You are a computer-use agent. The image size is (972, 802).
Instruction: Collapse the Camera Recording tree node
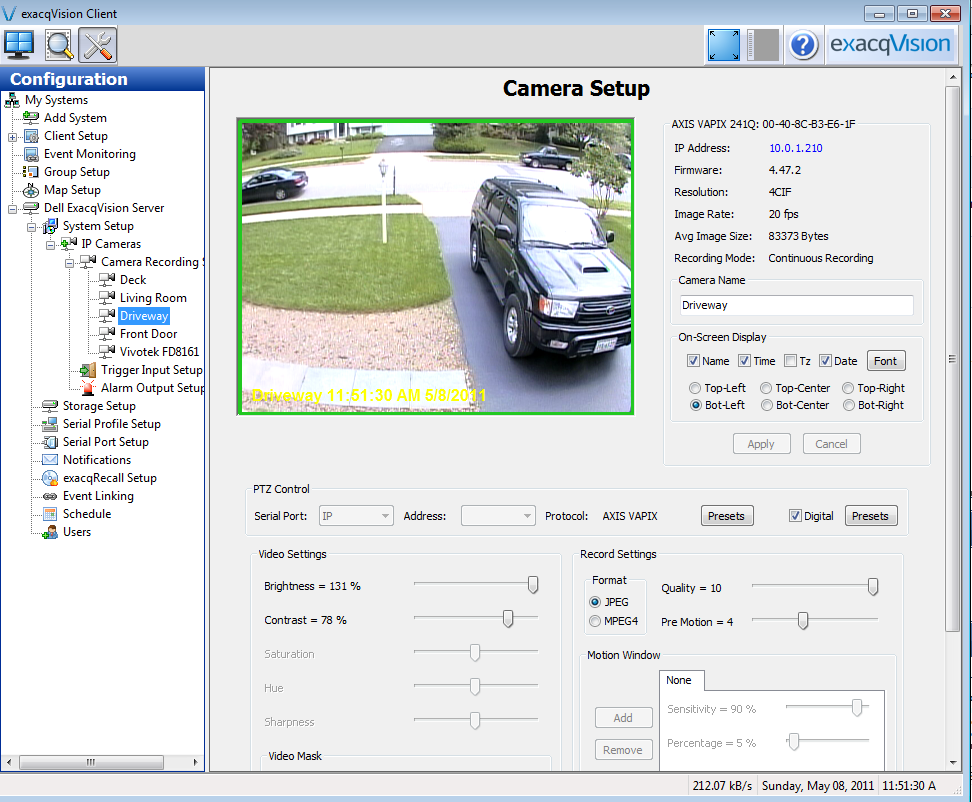(x=69, y=263)
